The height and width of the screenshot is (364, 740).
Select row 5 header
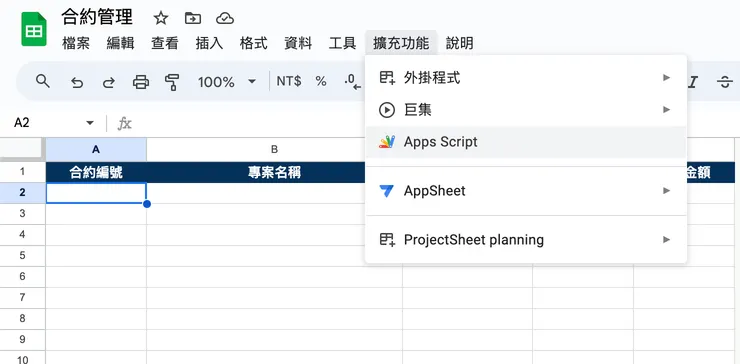pos(23,255)
